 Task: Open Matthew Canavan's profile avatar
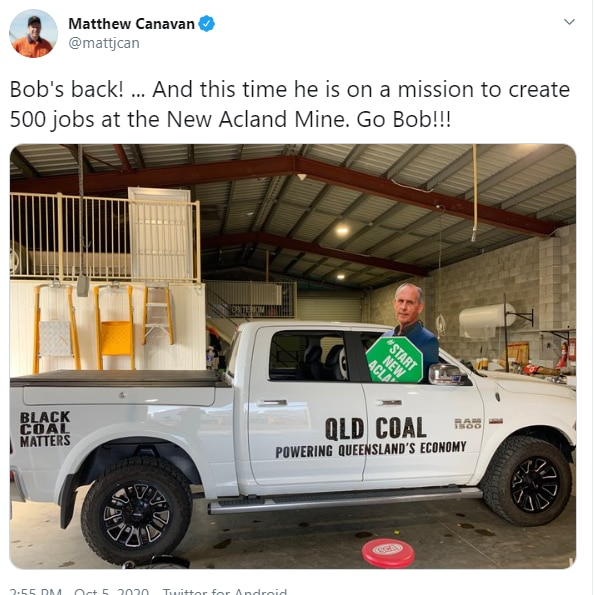(33, 33)
